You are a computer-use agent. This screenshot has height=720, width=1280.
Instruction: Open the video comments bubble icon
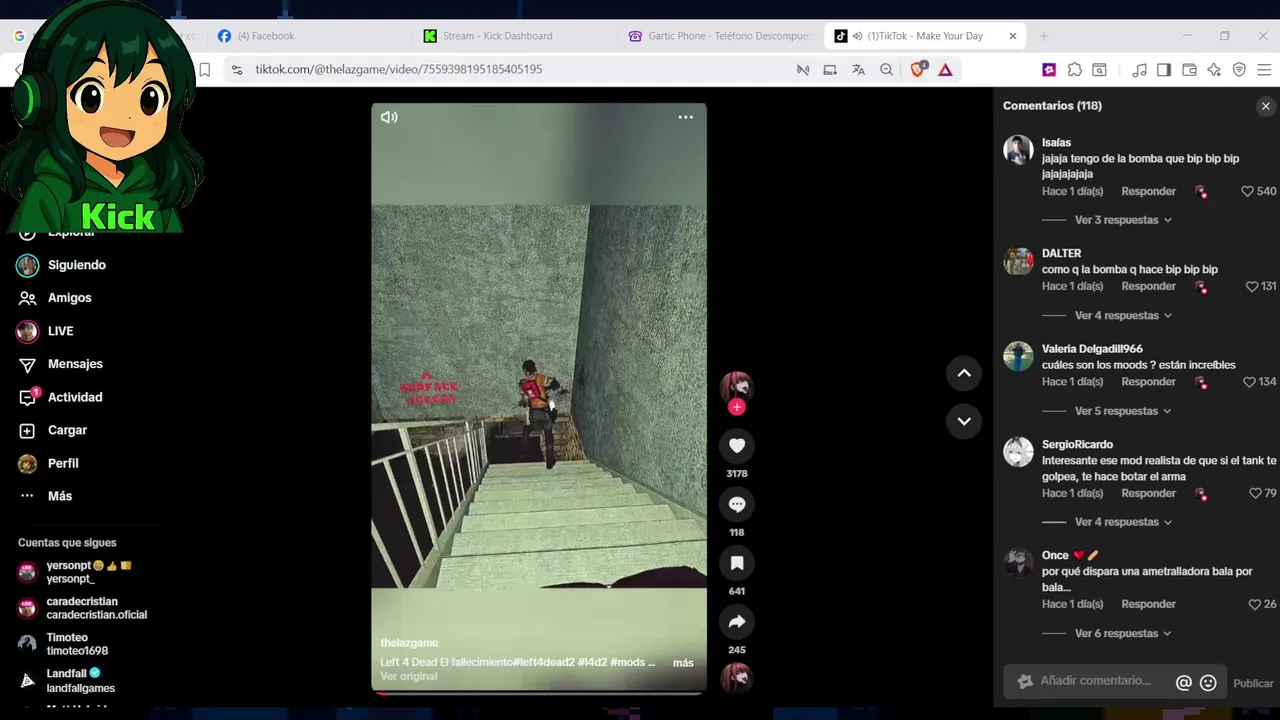[x=737, y=504]
